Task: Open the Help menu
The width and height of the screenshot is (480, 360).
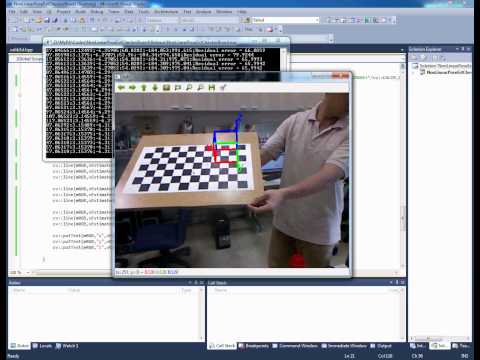Action: [x=242, y=12]
